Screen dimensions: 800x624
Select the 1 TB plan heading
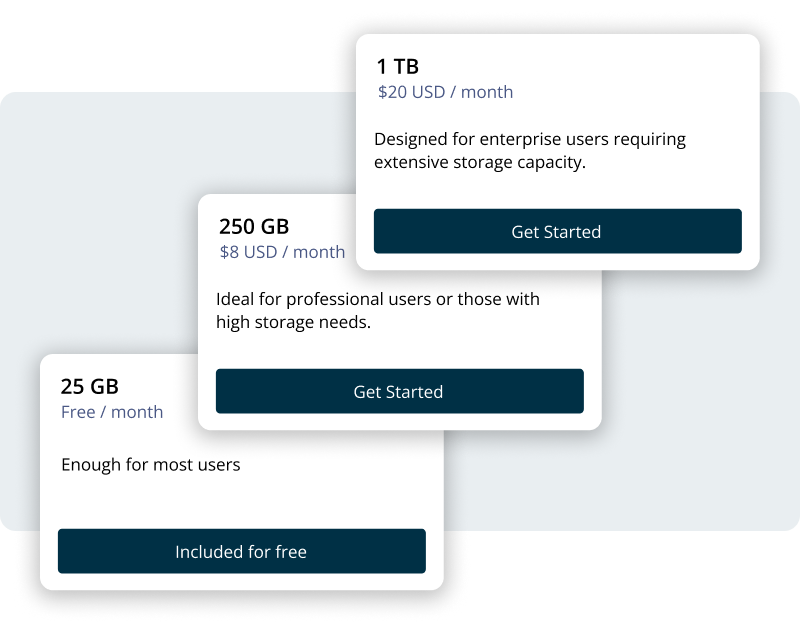coord(397,67)
